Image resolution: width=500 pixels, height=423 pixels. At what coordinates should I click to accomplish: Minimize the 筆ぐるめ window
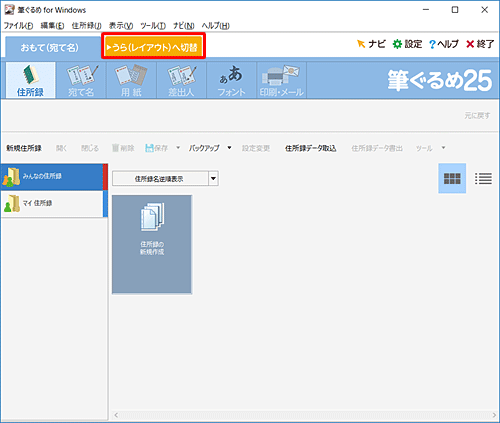pos(426,10)
